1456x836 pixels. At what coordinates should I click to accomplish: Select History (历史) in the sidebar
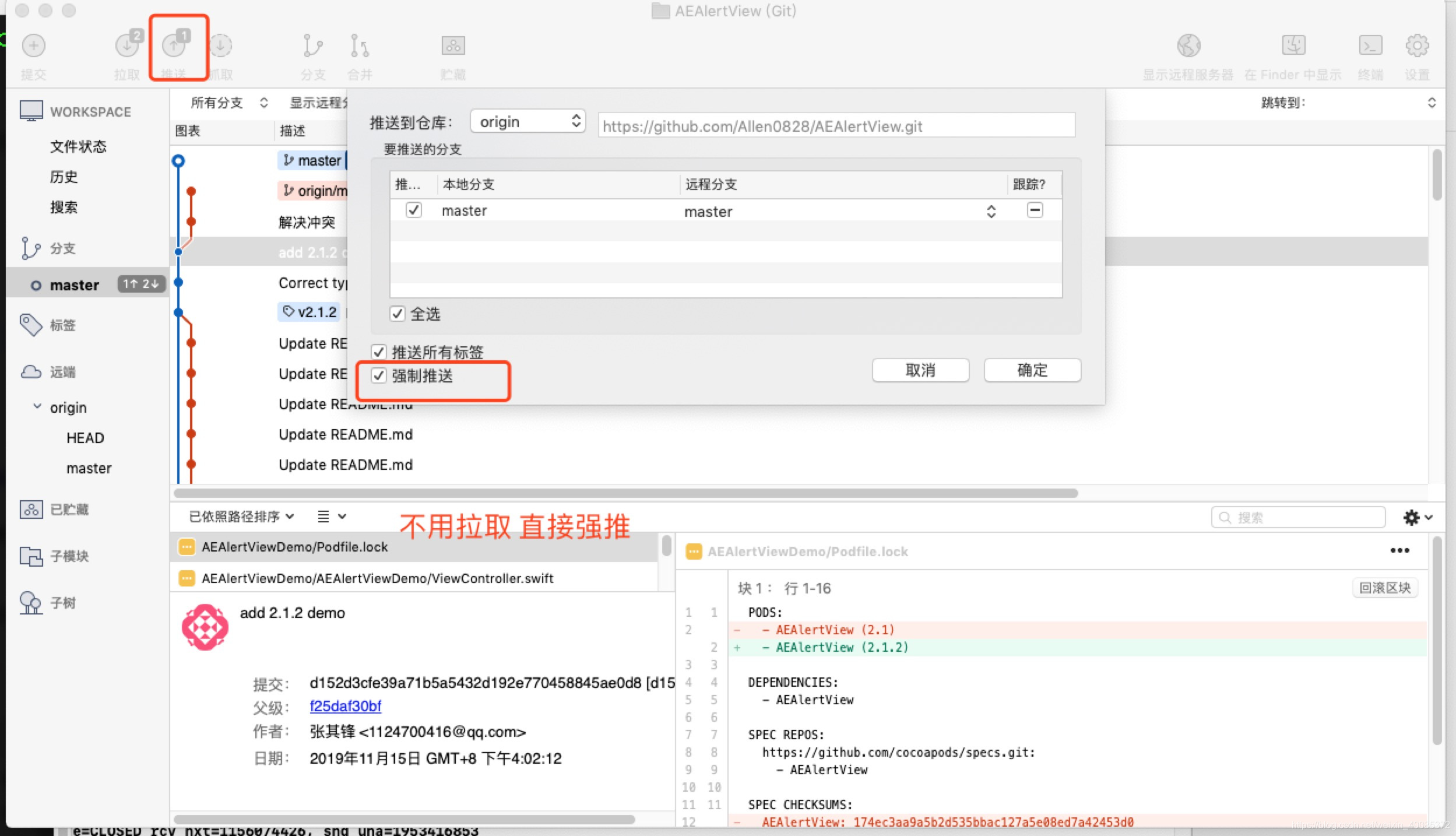[x=64, y=177]
